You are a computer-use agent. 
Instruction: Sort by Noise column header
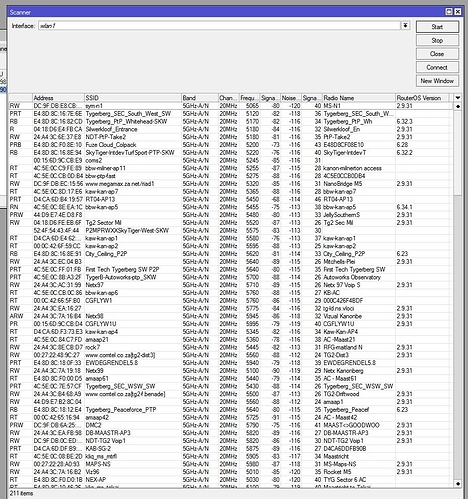[x=291, y=98]
